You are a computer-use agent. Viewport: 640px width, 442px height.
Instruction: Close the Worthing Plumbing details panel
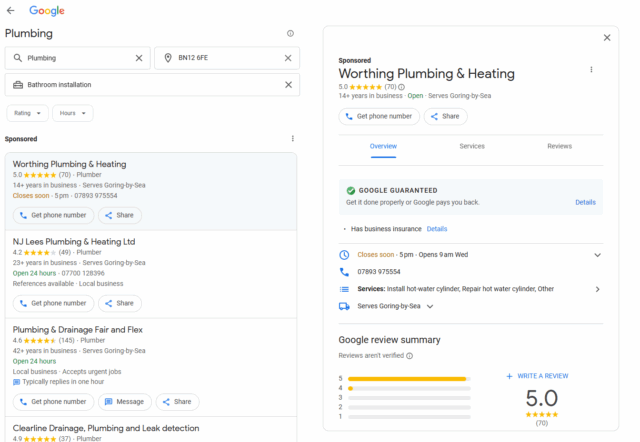pos(607,38)
